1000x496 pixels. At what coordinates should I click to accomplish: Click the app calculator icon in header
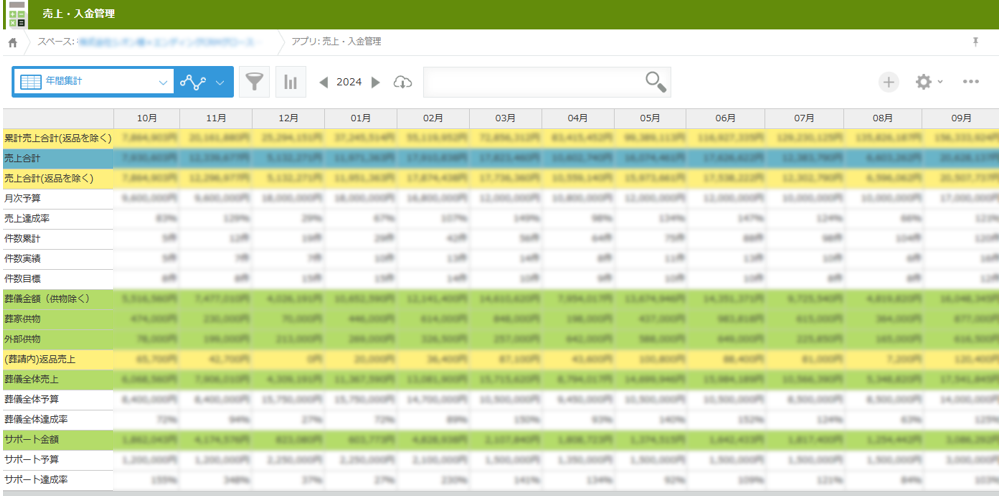(17, 14)
